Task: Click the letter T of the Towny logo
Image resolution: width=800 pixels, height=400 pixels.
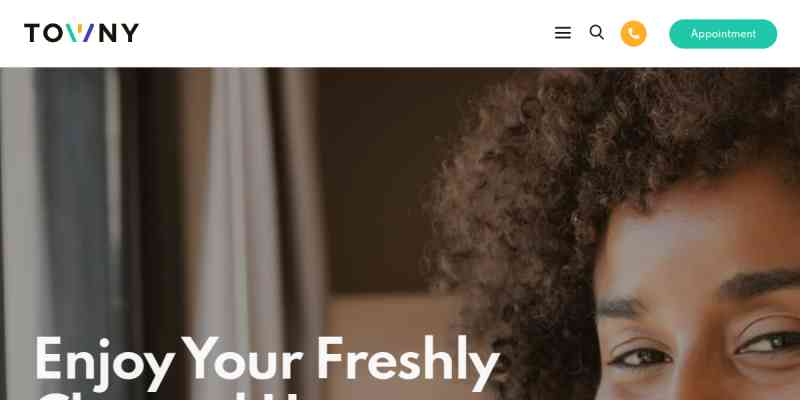Action: (x=32, y=33)
